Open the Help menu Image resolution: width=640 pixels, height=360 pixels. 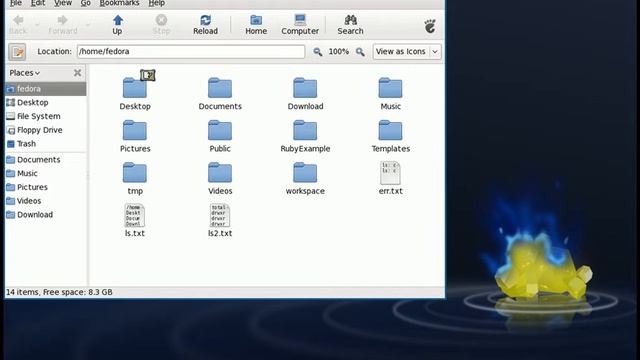pos(156,3)
